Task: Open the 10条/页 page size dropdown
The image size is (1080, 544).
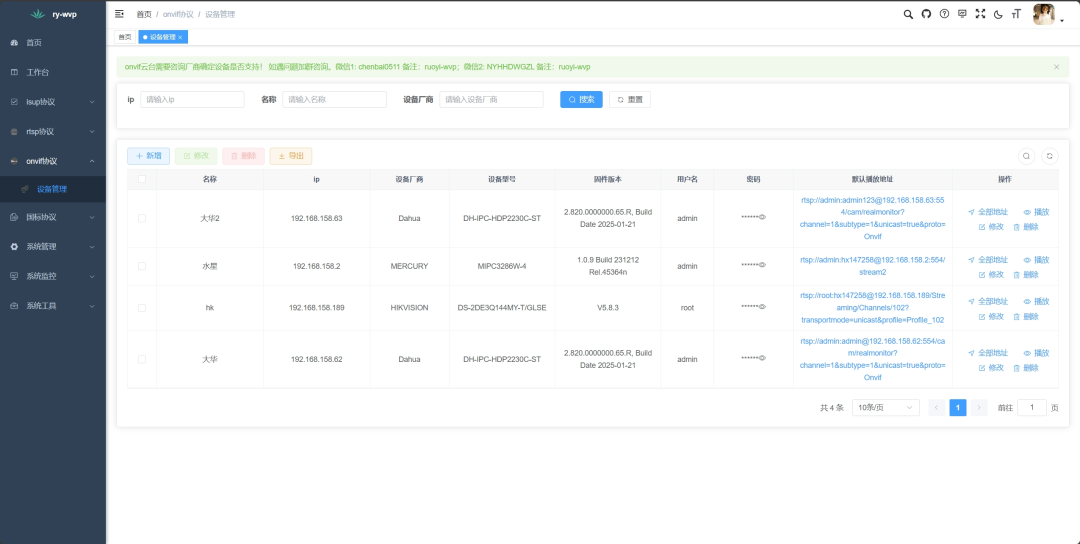Action: click(x=886, y=408)
